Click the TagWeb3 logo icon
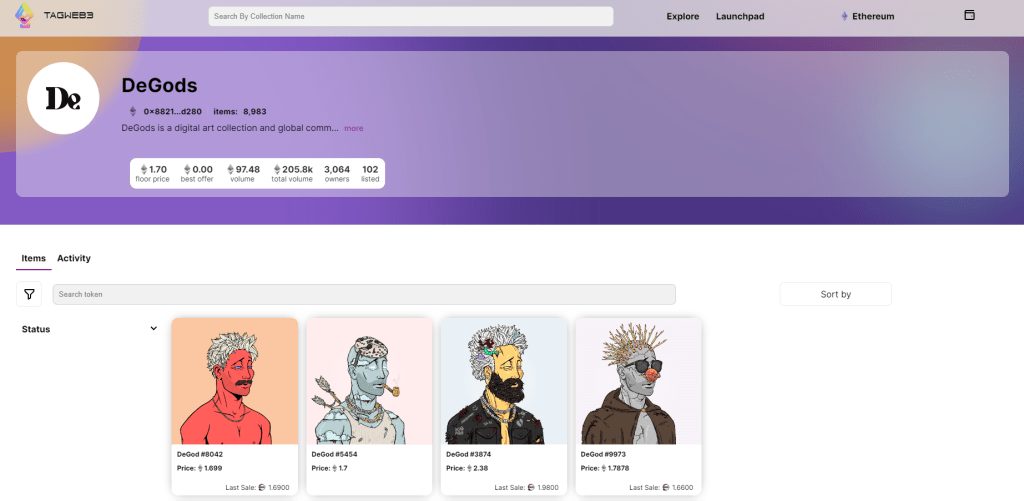 click(x=24, y=16)
